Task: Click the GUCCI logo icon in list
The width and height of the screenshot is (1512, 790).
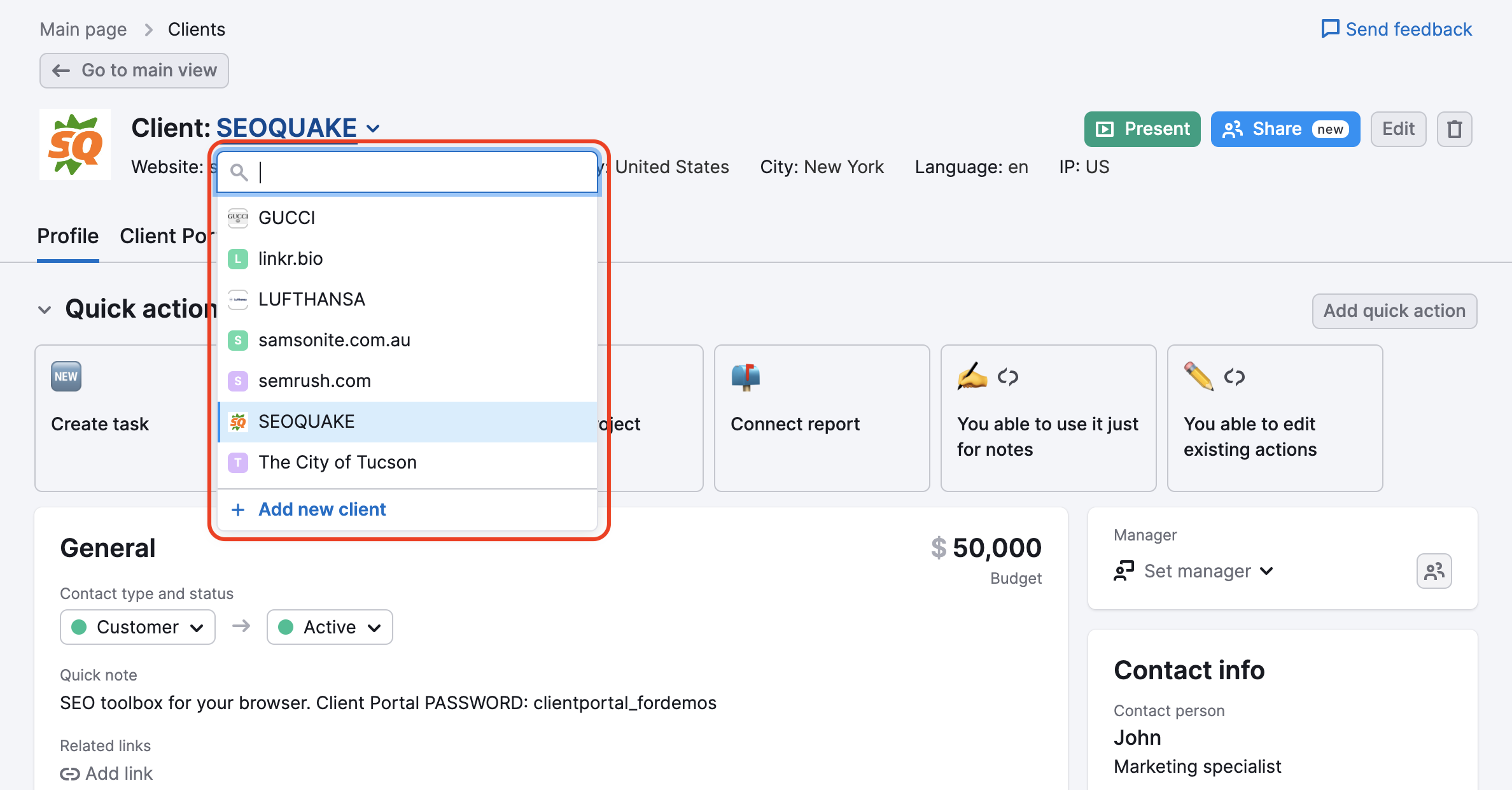Action: (x=238, y=218)
